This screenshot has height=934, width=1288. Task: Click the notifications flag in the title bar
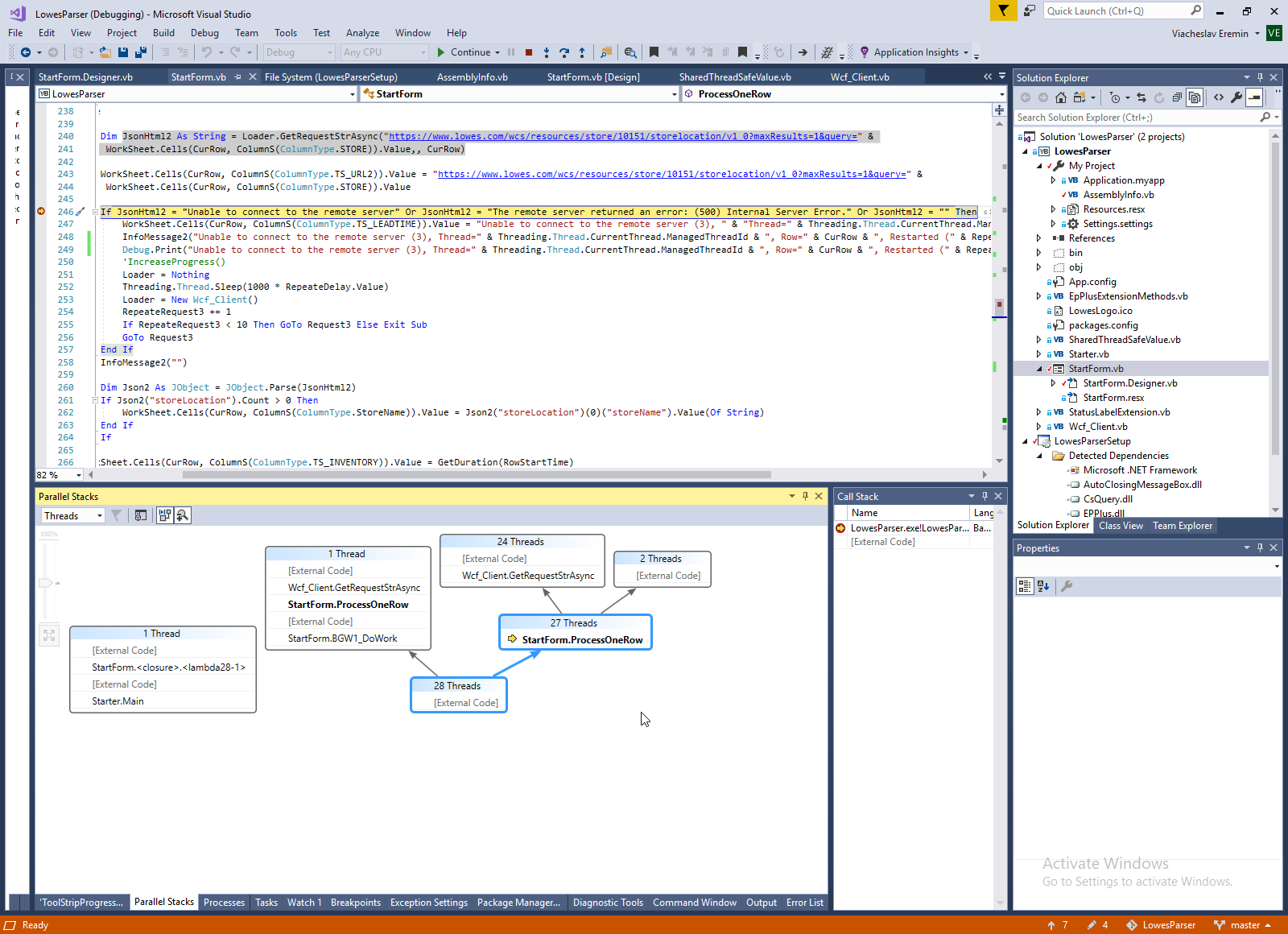pyautogui.click(x=1003, y=10)
